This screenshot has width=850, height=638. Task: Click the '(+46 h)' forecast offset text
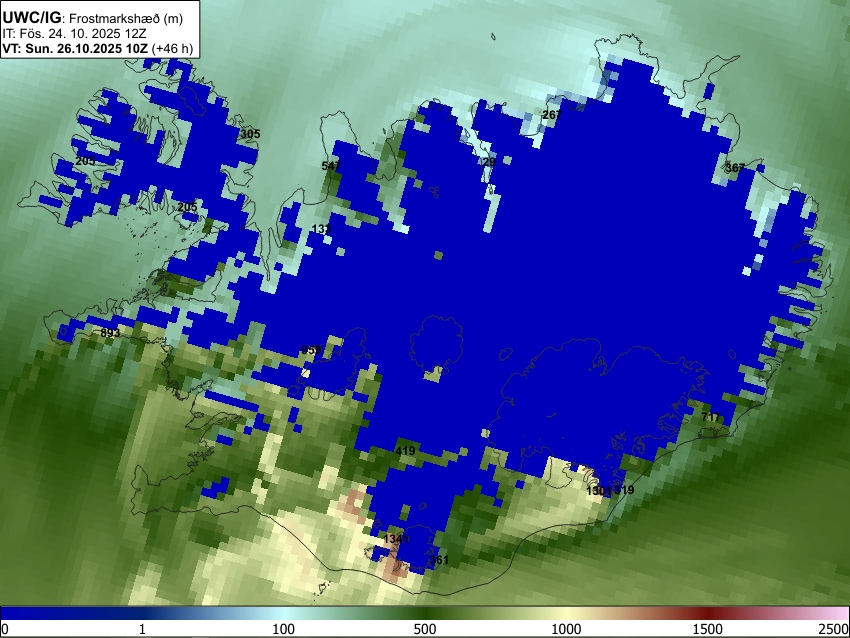(x=172, y=48)
